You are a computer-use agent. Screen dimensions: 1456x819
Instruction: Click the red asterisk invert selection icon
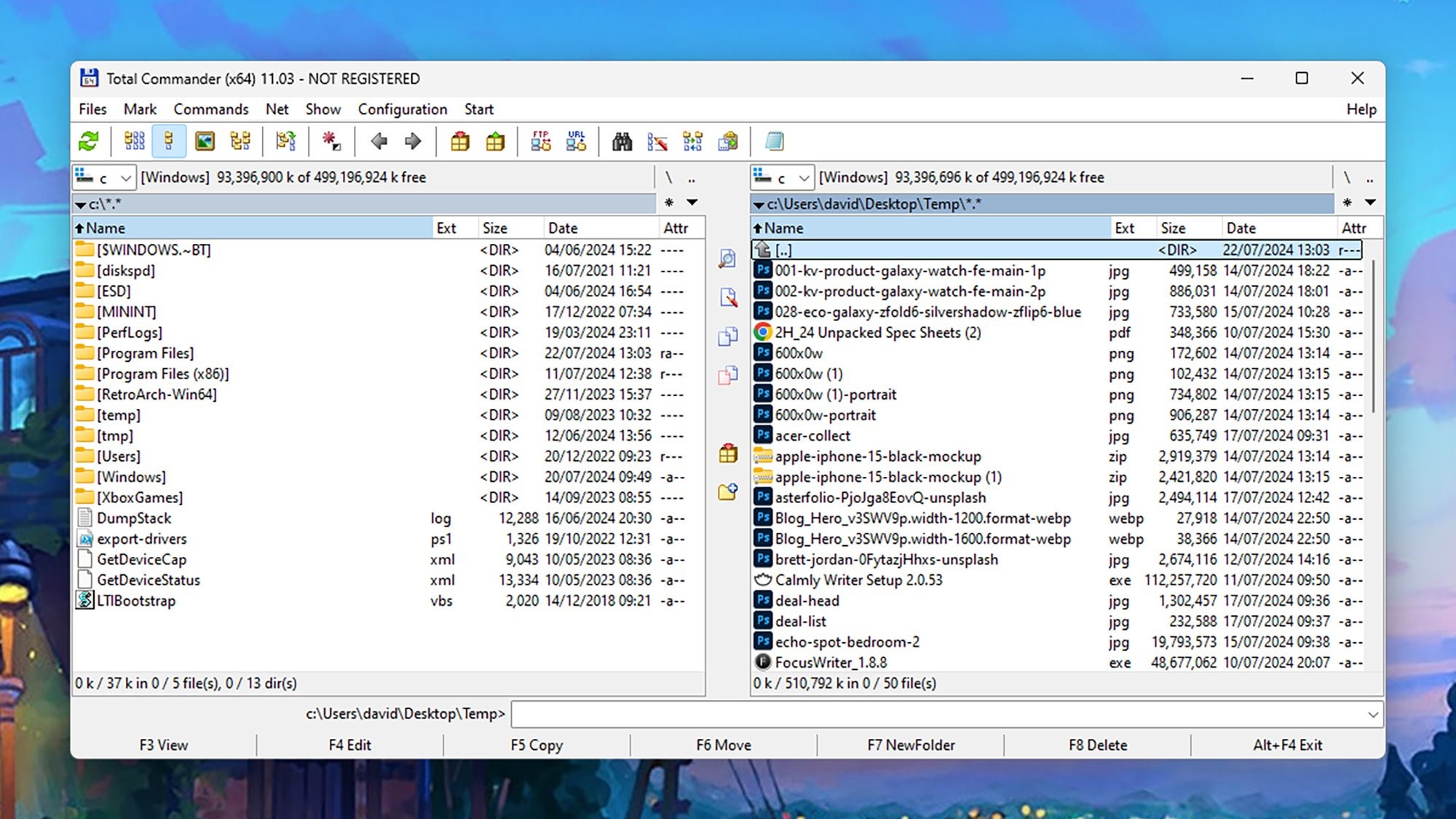pyautogui.click(x=331, y=141)
